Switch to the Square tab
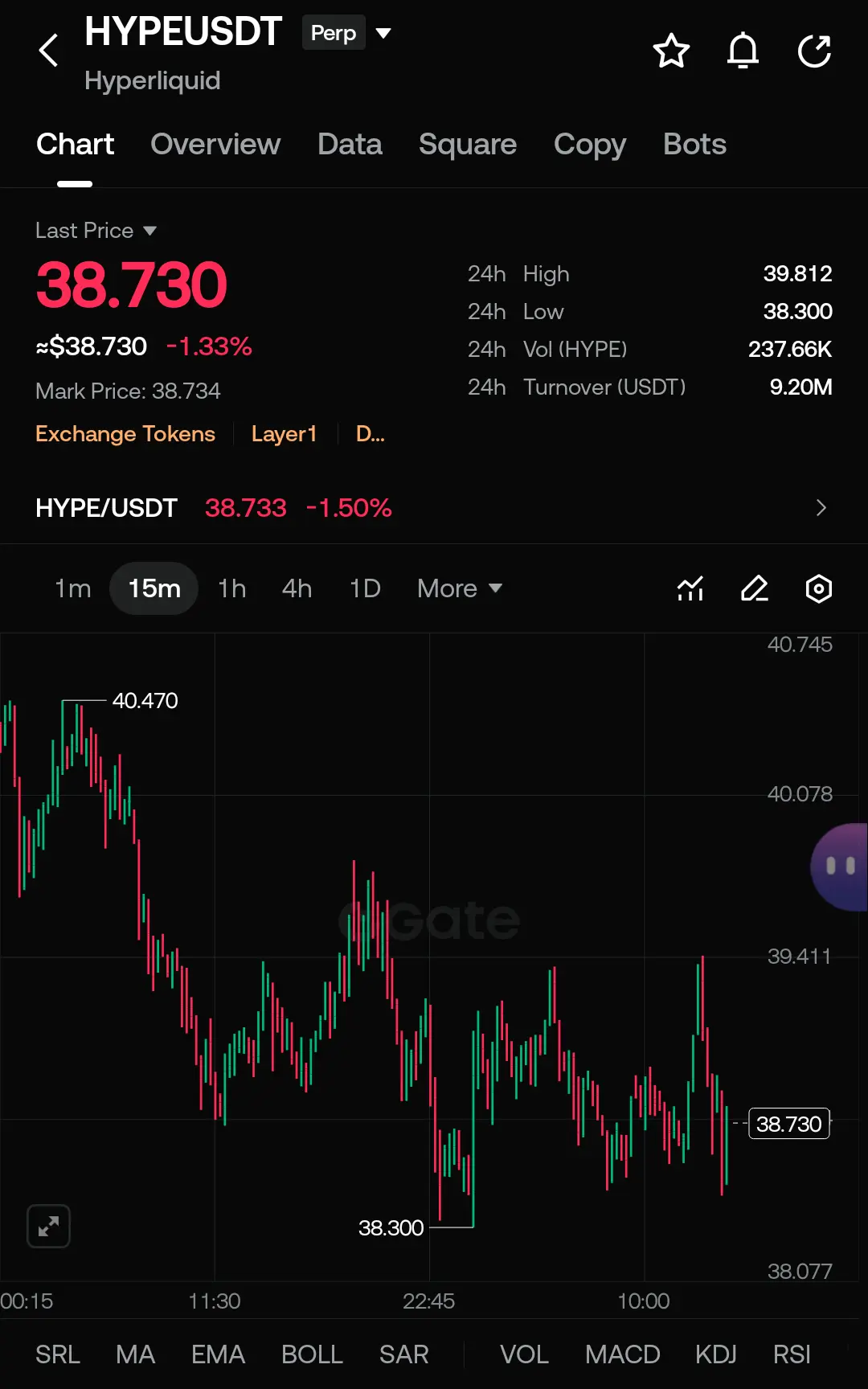The width and height of the screenshot is (868, 1389). pyautogui.click(x=468, y=144)
